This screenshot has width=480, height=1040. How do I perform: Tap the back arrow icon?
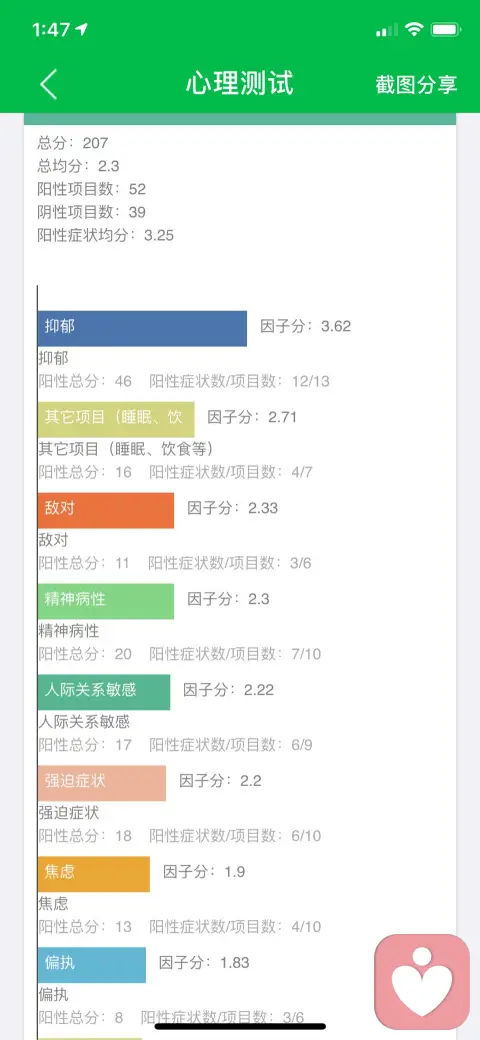[x=48, y=84]
